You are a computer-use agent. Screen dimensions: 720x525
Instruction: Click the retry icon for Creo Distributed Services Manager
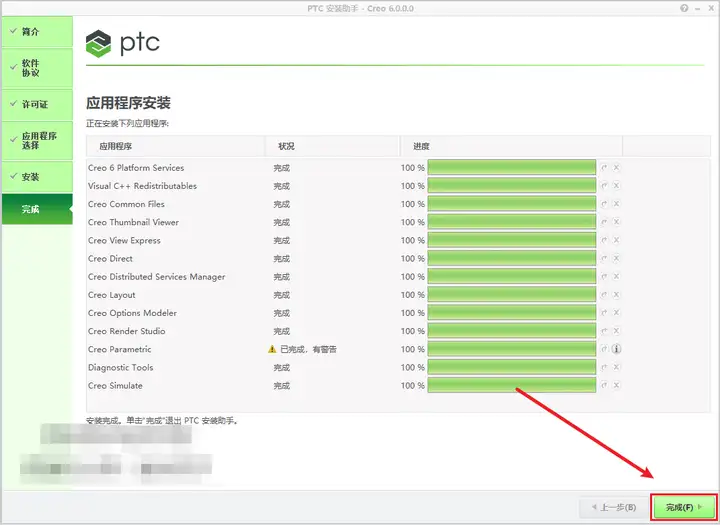(604, 277)
